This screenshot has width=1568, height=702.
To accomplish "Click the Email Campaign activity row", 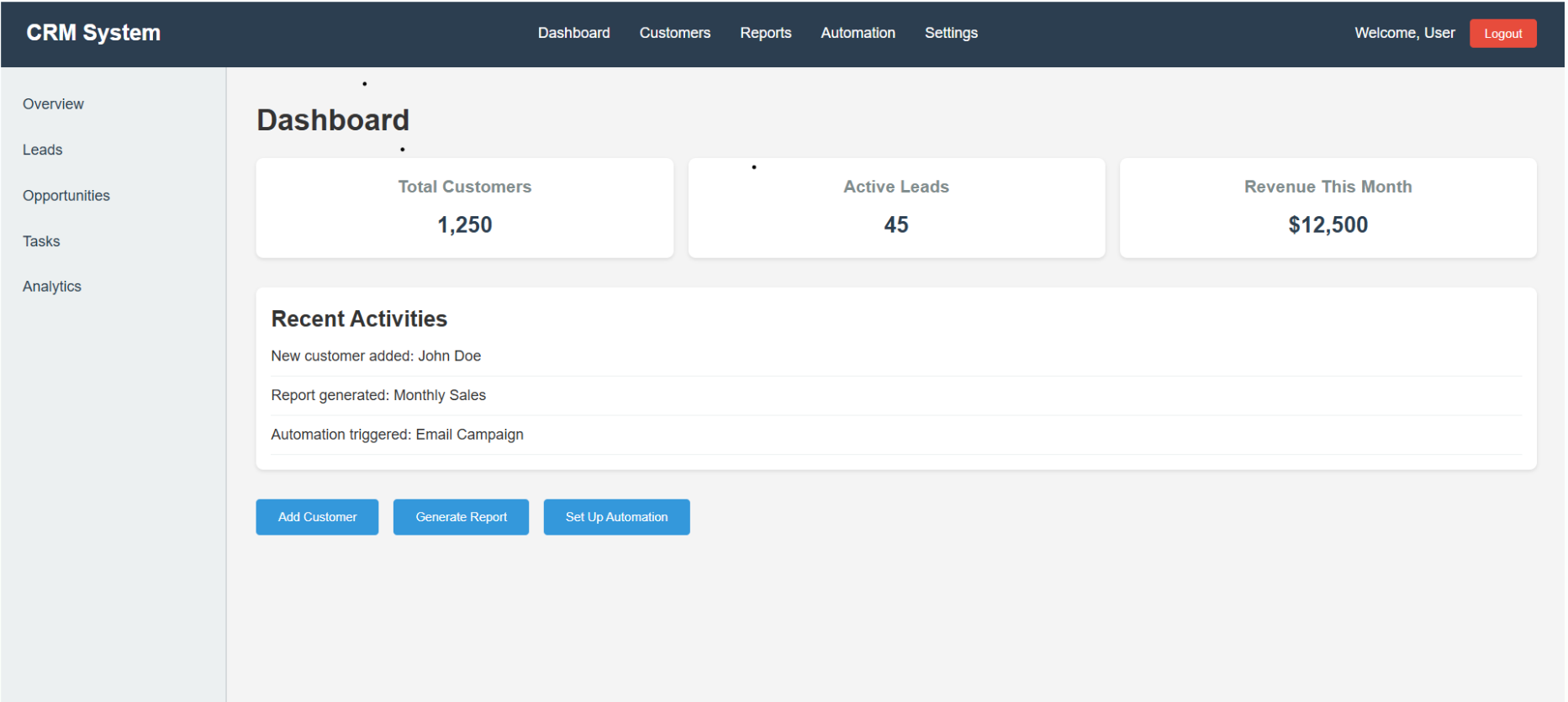I will tap(397, 435).
